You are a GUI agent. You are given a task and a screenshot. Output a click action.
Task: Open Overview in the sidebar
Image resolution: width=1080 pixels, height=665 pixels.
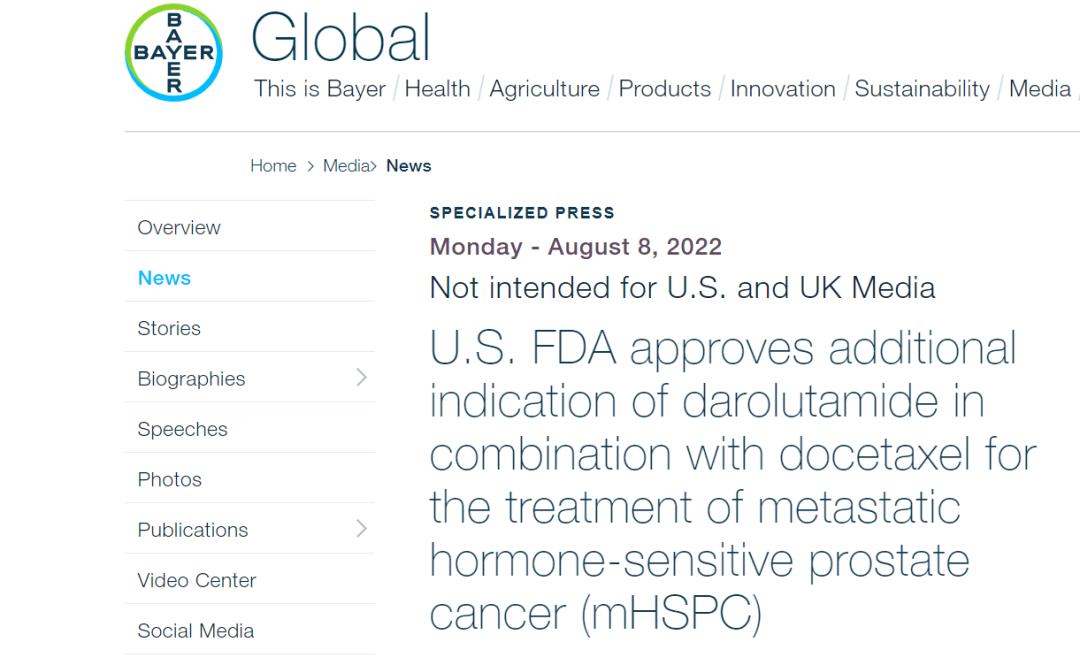point(179,228)
